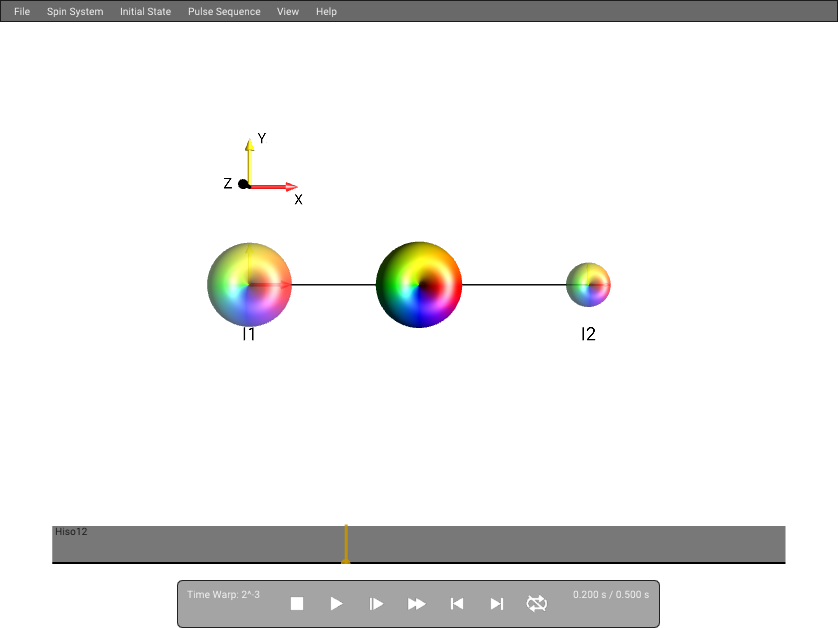Image resolution: width=838 pixels, height=628 pixels.
Task: Expand the Pulse Sequence menu
Action: (x=224, y=11)
